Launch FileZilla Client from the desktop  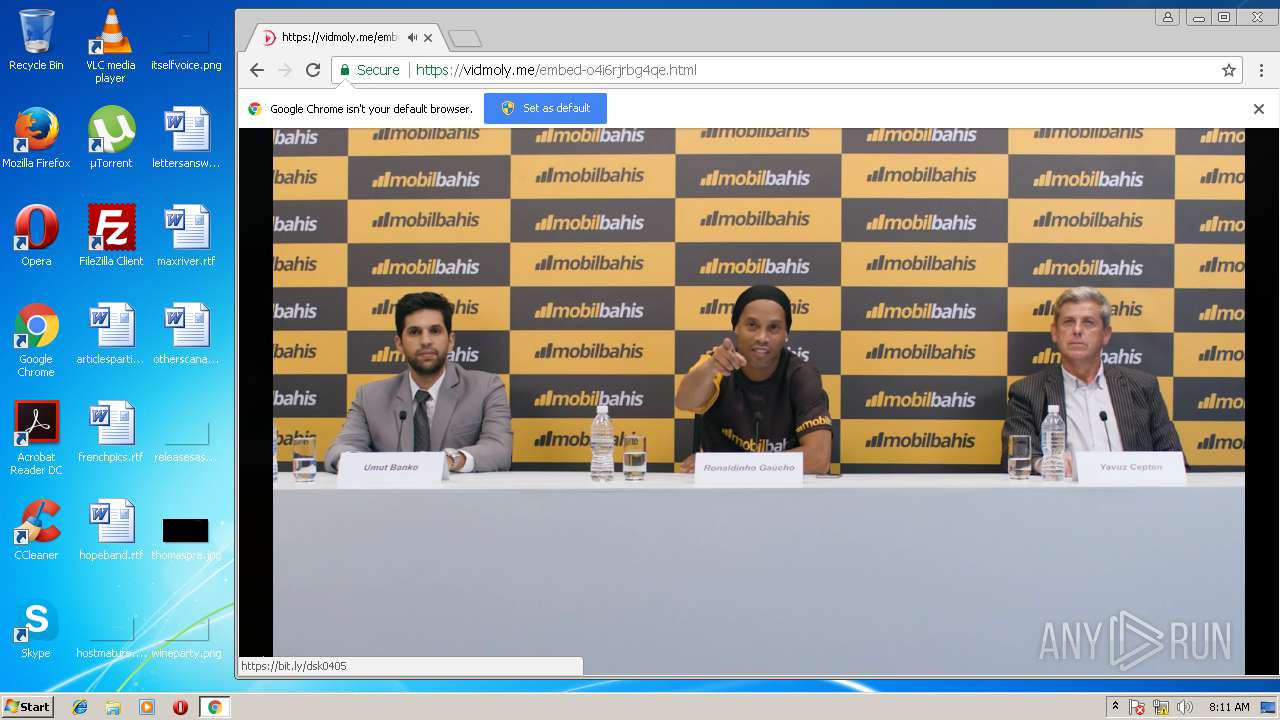coord(110,235)
